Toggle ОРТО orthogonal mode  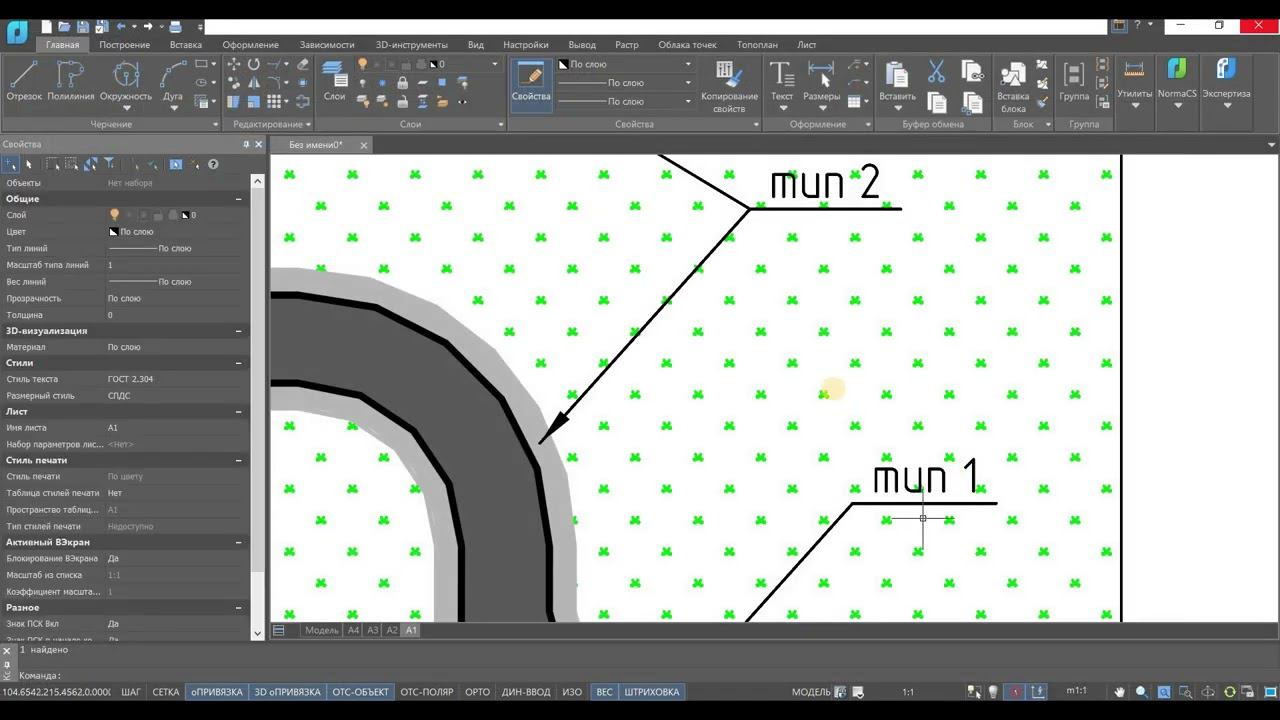(478, 692)
